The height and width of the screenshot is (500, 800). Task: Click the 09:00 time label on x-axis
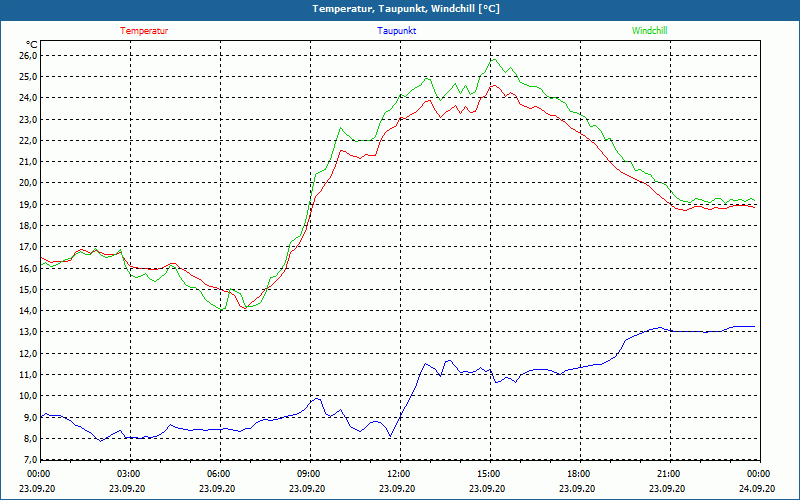tap(309, 473)
